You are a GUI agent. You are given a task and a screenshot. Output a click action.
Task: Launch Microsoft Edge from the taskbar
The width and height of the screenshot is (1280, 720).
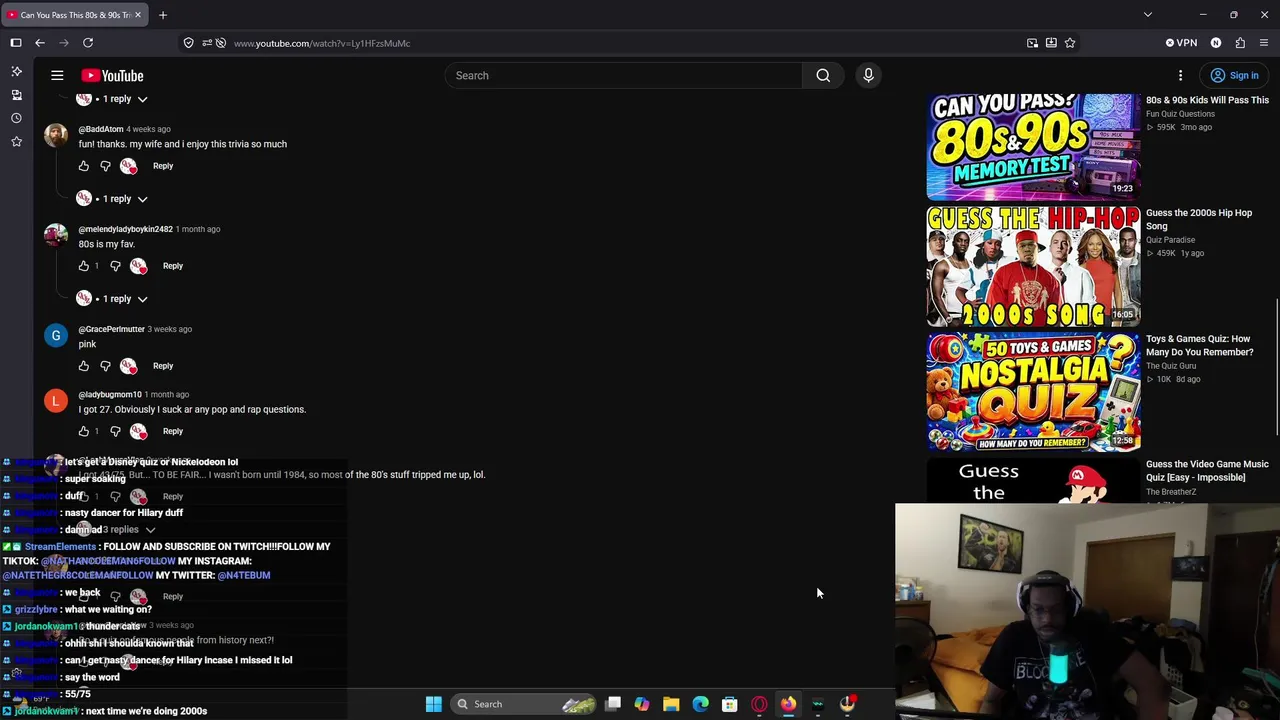[700, 704]
